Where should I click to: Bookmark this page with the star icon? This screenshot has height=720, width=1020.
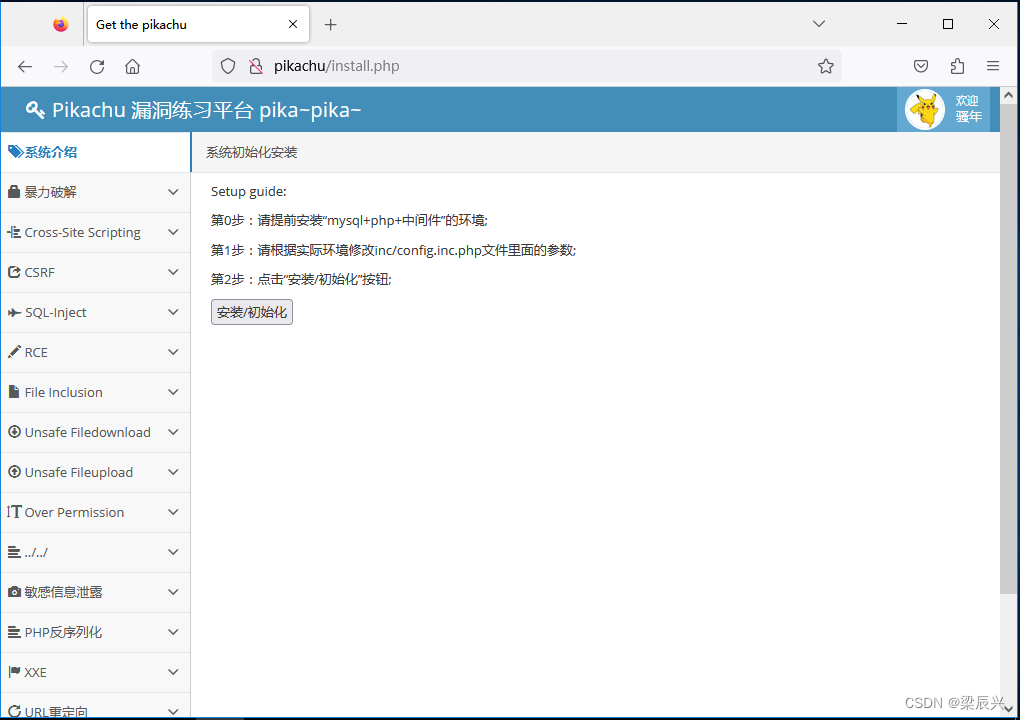825,66
